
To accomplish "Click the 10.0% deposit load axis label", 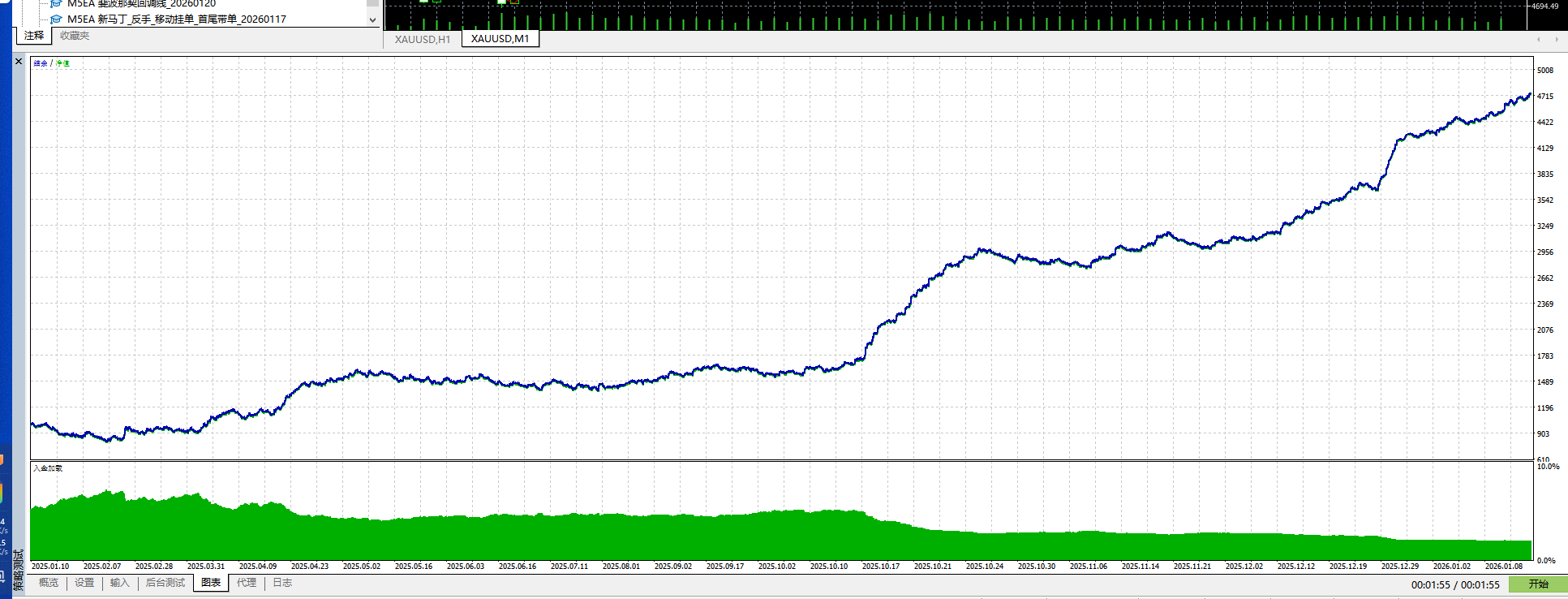I will point(1548,467).
